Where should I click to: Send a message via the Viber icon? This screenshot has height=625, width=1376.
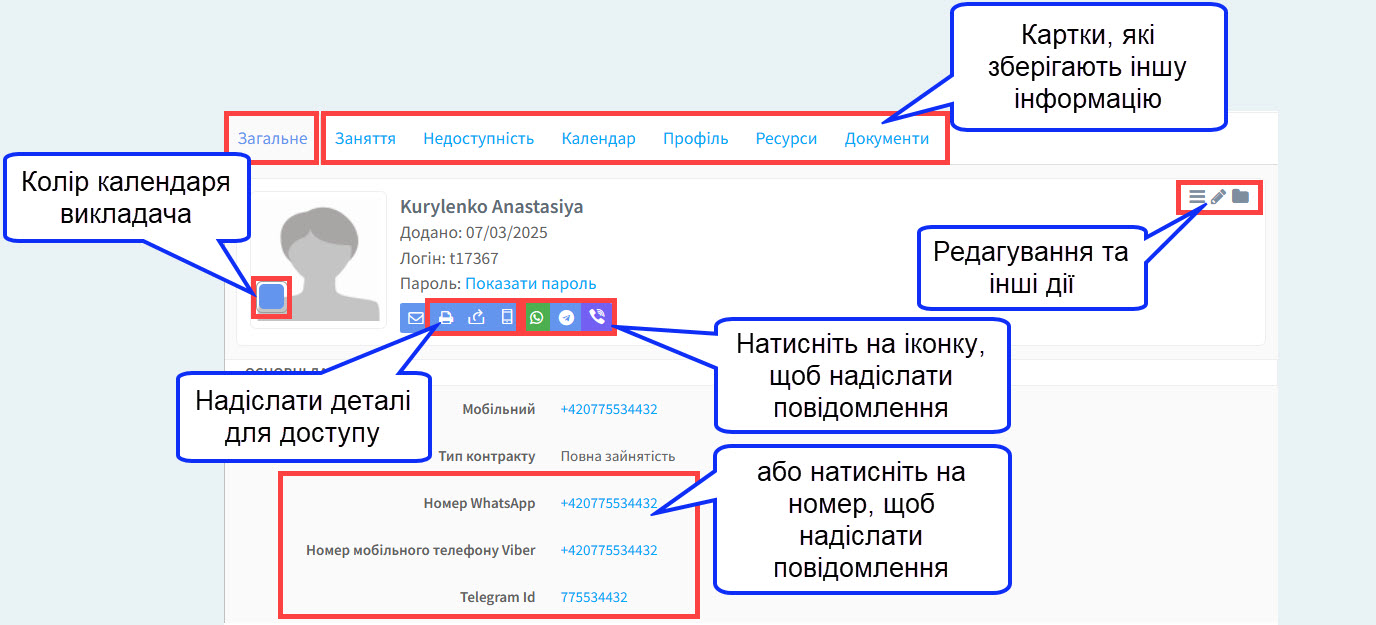click(x=597, y=318)
